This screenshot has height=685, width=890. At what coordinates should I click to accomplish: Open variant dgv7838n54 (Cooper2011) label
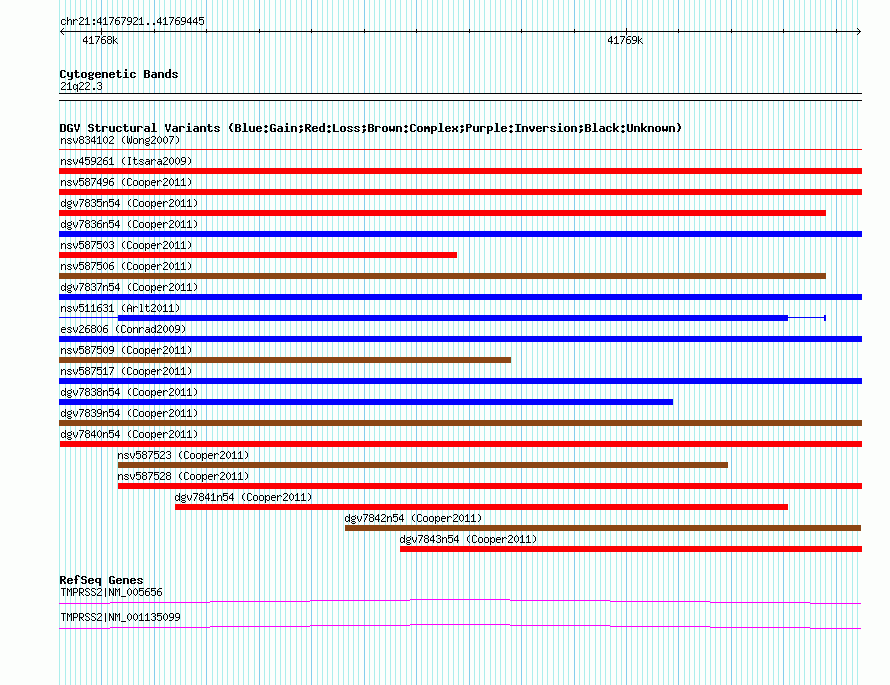pos(129,392)
